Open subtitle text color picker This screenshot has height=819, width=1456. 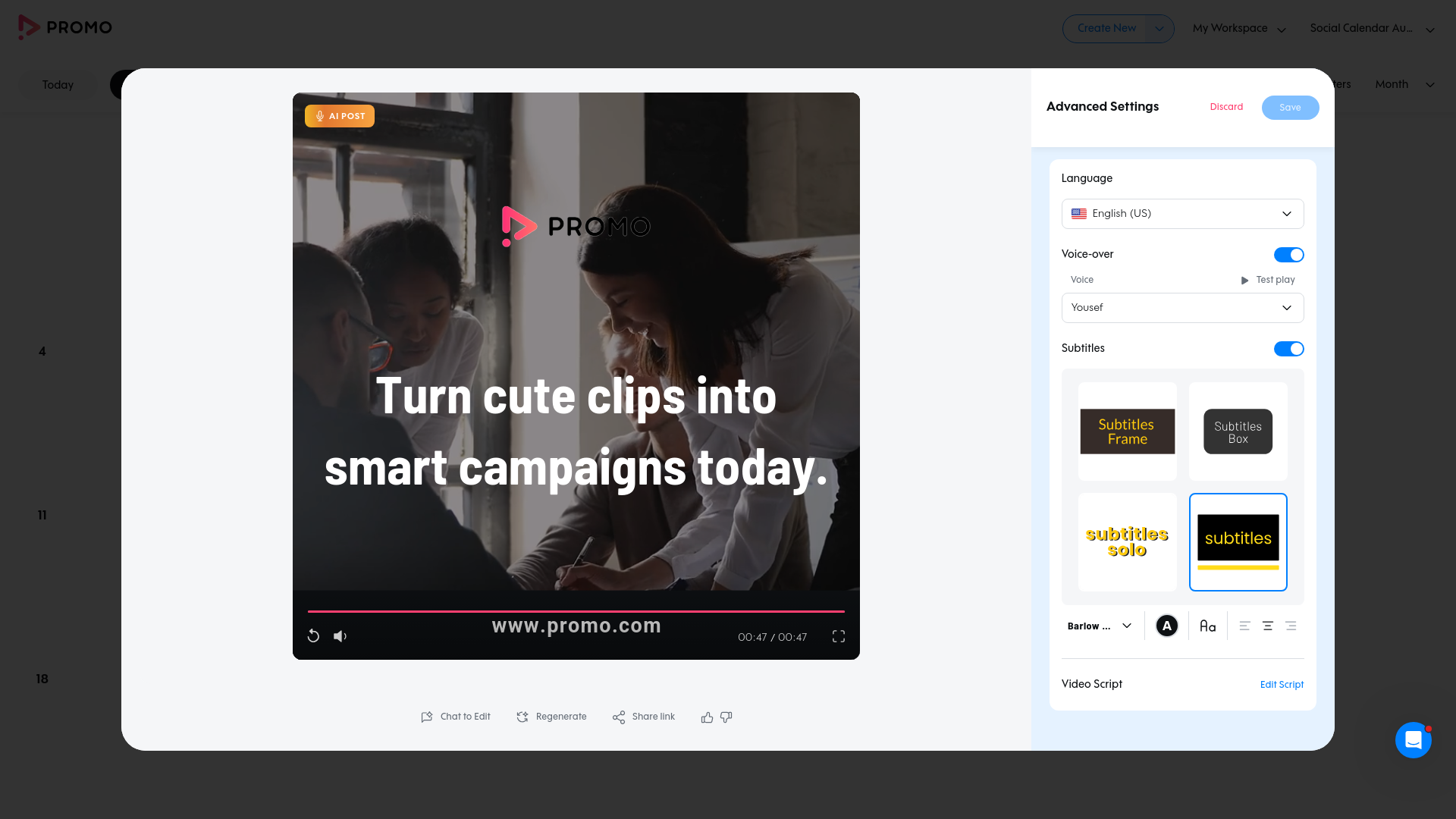[1167, 626]
